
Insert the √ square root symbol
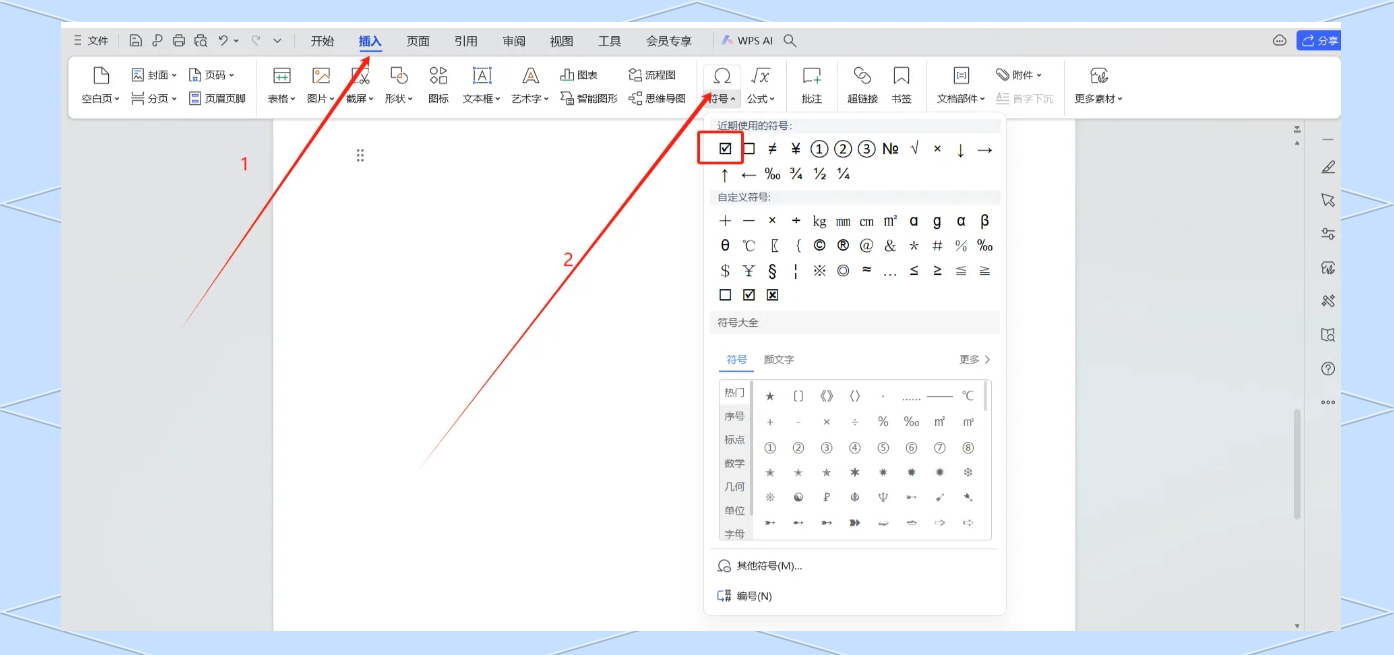click(914, 149)
